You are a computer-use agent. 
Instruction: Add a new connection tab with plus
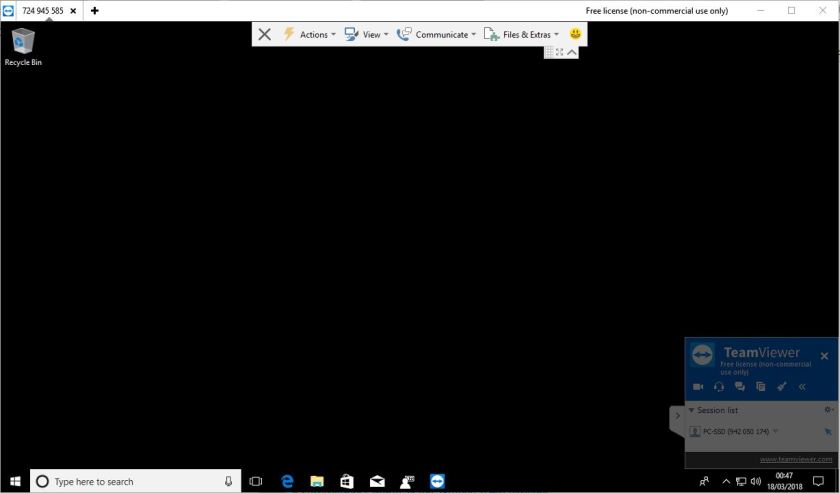coord(95,11)
